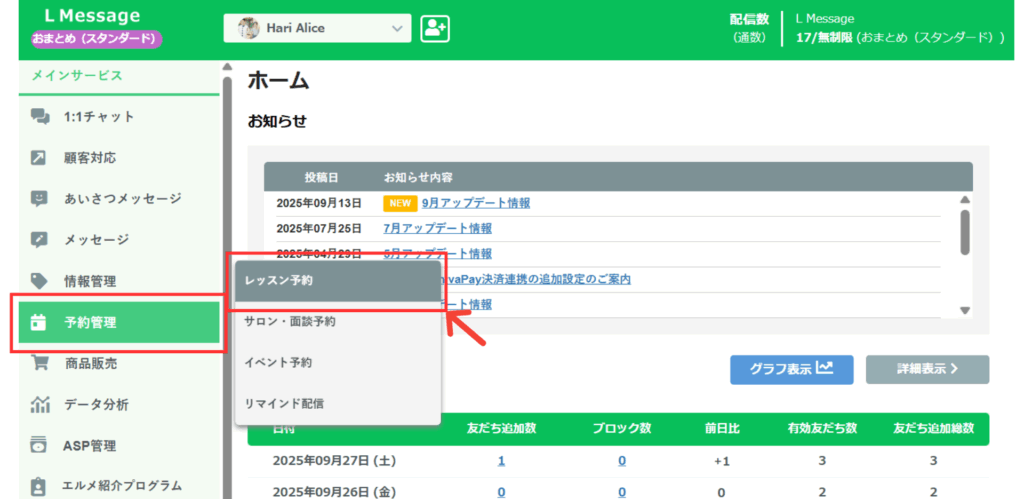Click the データ分析 chart icon

pyautogui.click(x=39, y=405)
